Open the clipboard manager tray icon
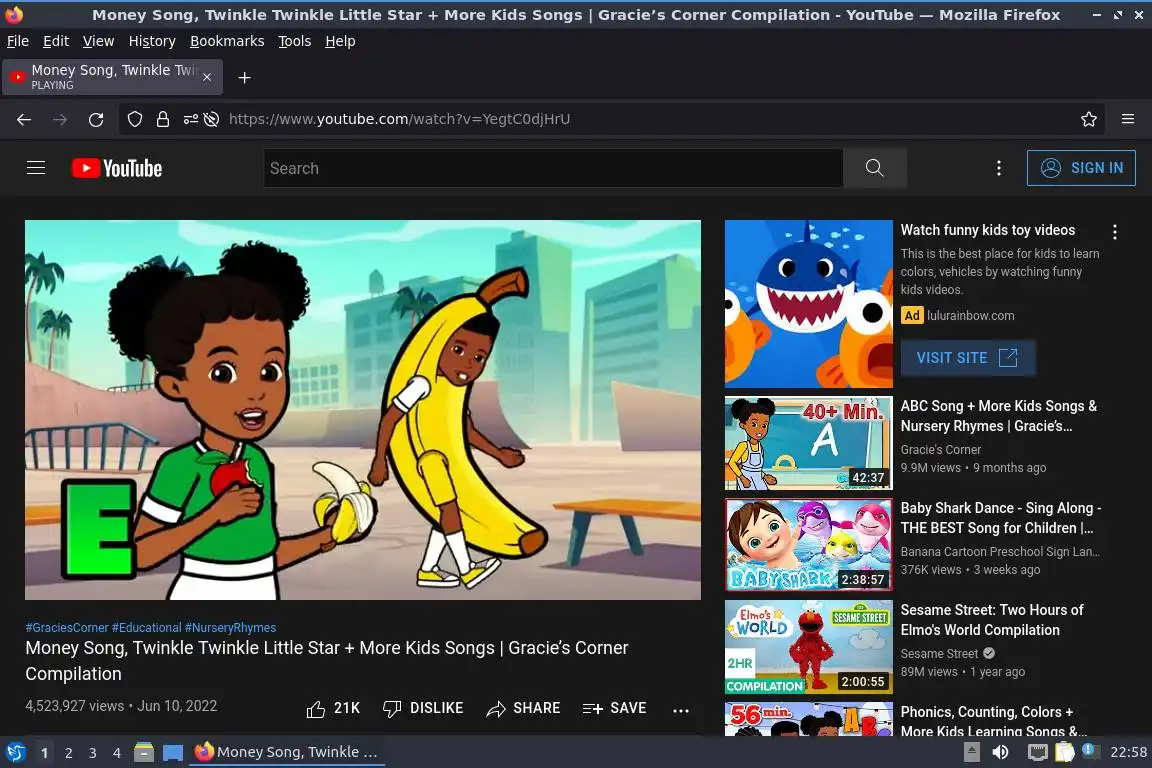 point(1065,752)
